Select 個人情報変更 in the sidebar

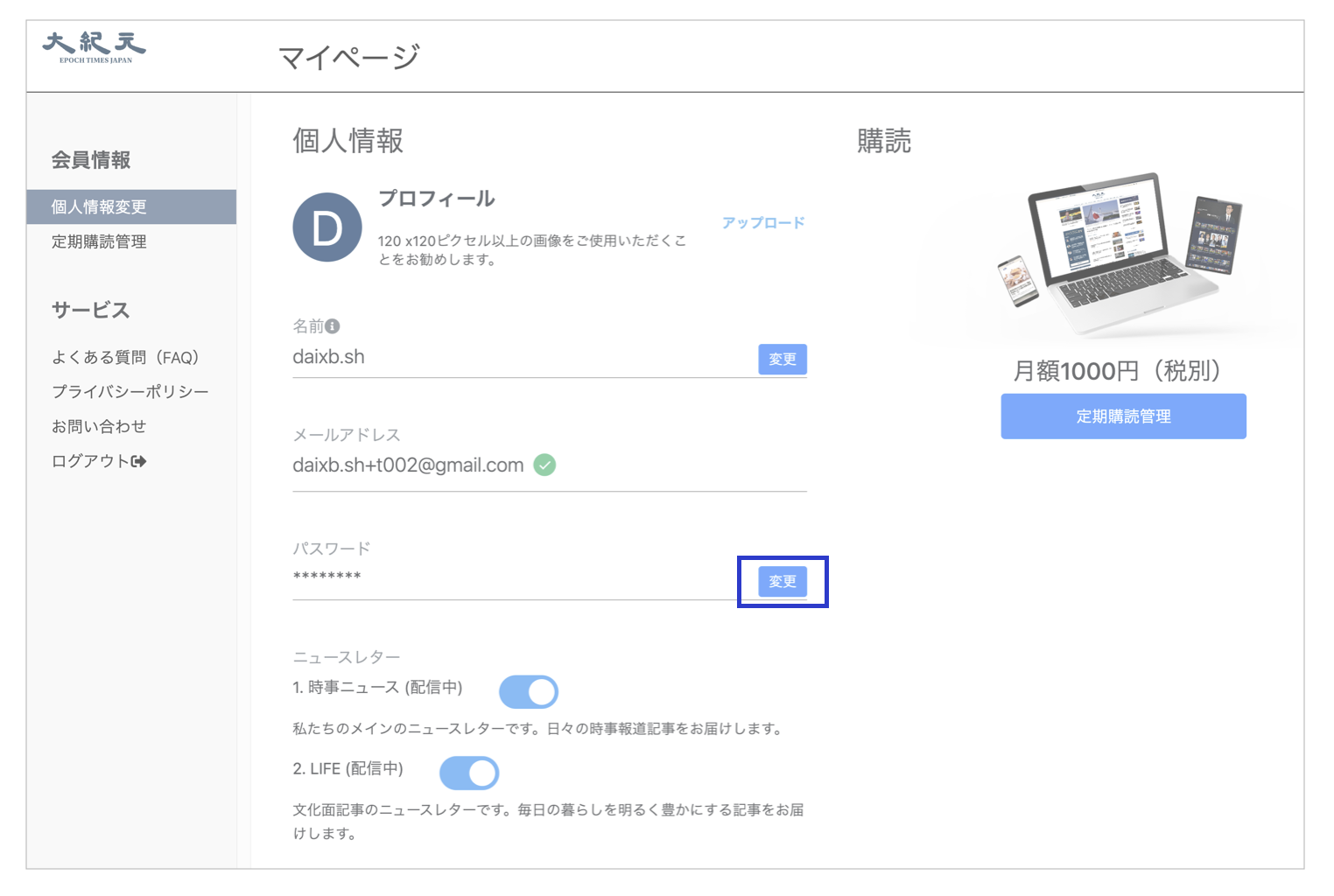pyautogui.click(x=131, y=207)
